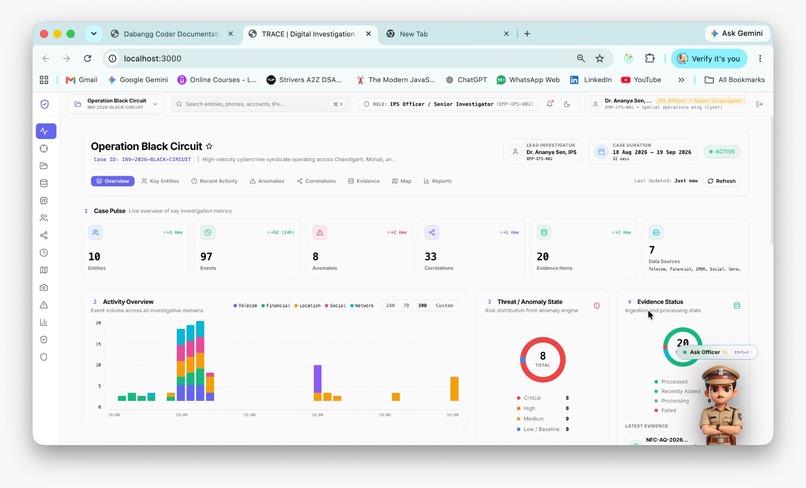
Task: Toggle dark mode moon icon
Action: coord(567,104)
